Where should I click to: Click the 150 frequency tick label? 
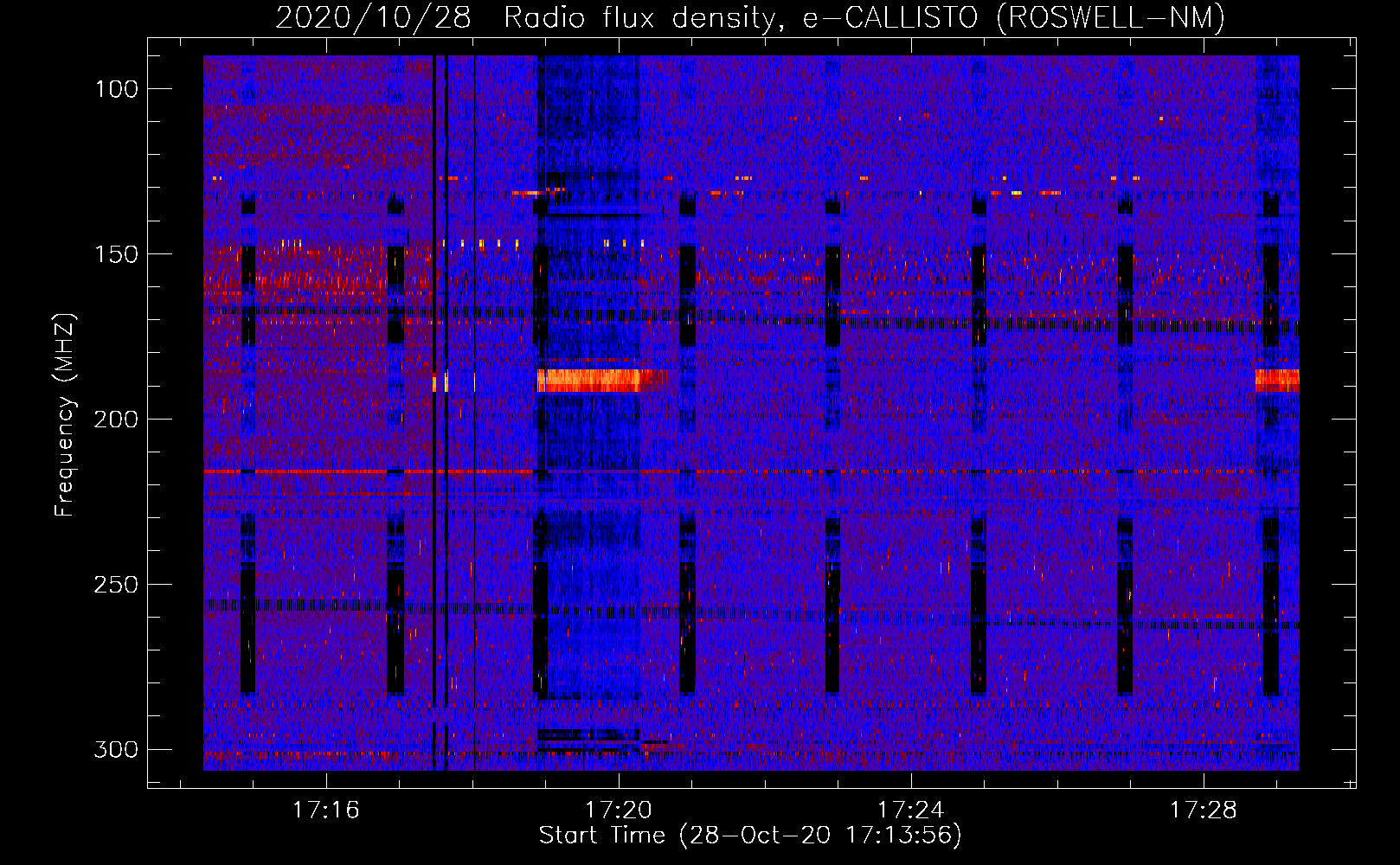pyautogui.click(x=116, y=254)
